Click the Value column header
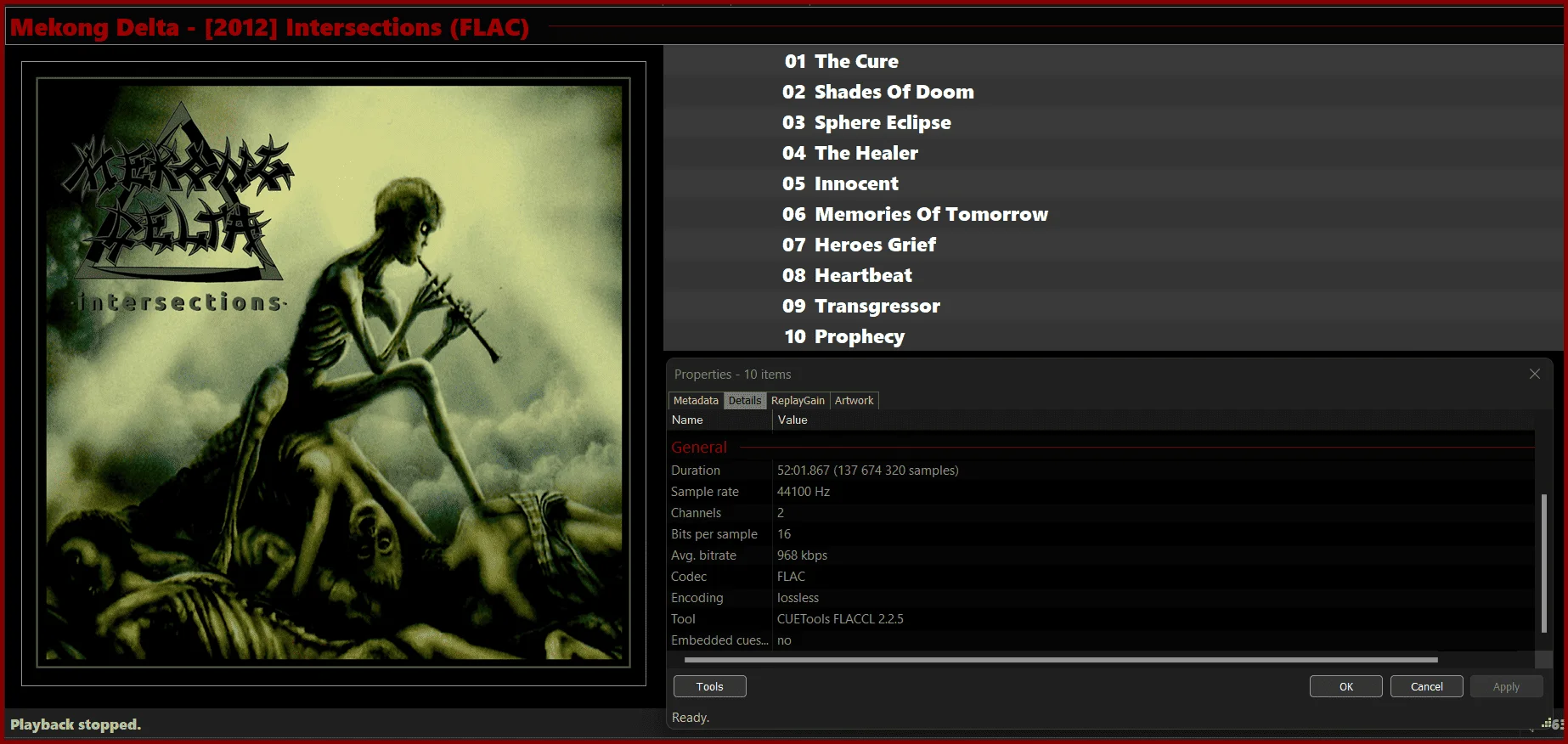Viewport: 1568px width, 744px height. tap(1153, 420)
